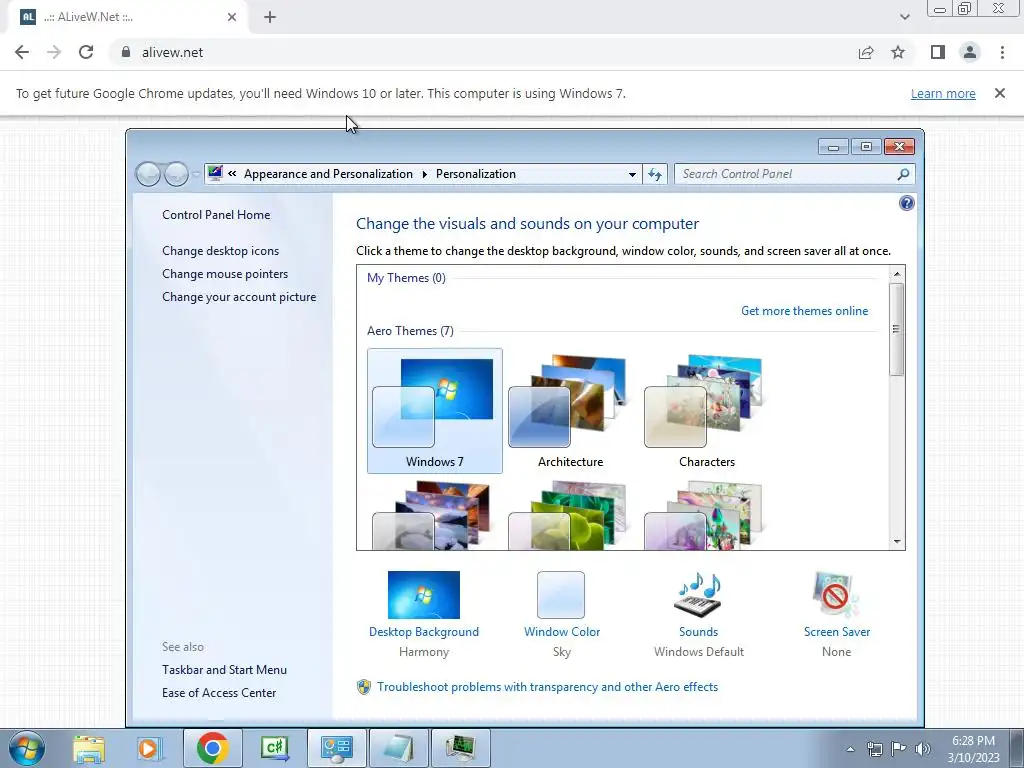
Task: Click the Aero Themes (7) header
Action: coord(410,330)
